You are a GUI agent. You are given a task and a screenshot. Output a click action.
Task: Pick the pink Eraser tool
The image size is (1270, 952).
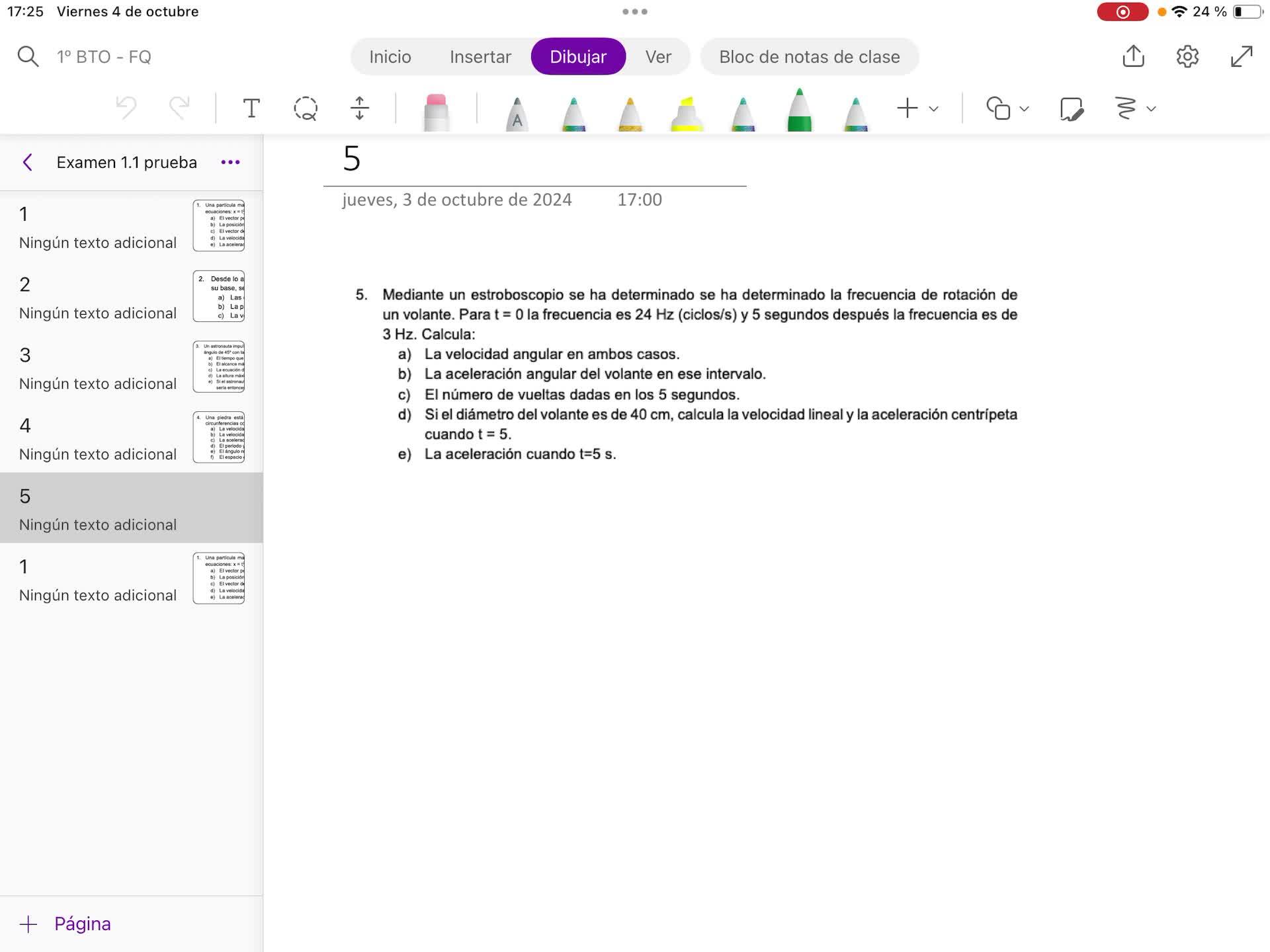436,112
